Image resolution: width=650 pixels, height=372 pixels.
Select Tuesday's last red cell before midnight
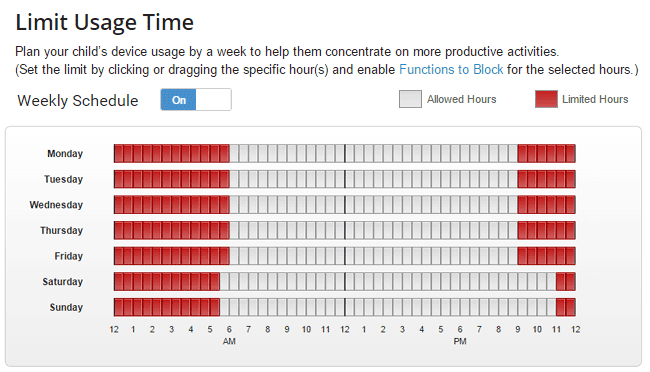571,179
